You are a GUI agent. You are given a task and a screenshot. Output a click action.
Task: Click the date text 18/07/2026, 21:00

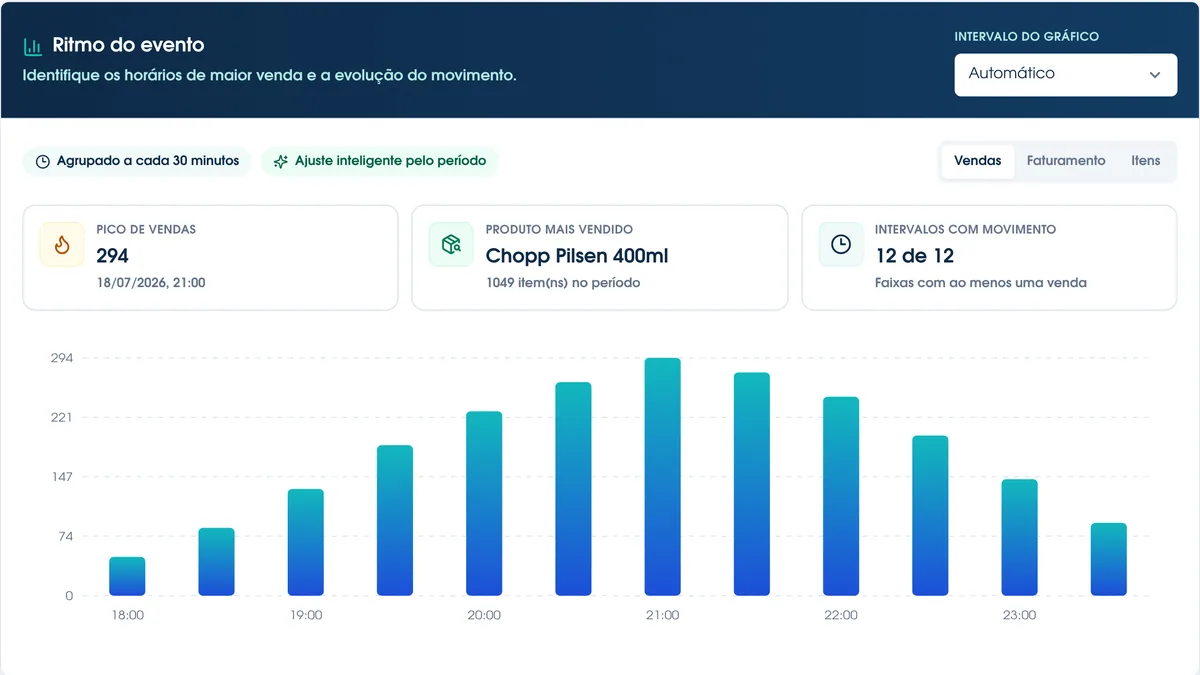coord(151,283)
